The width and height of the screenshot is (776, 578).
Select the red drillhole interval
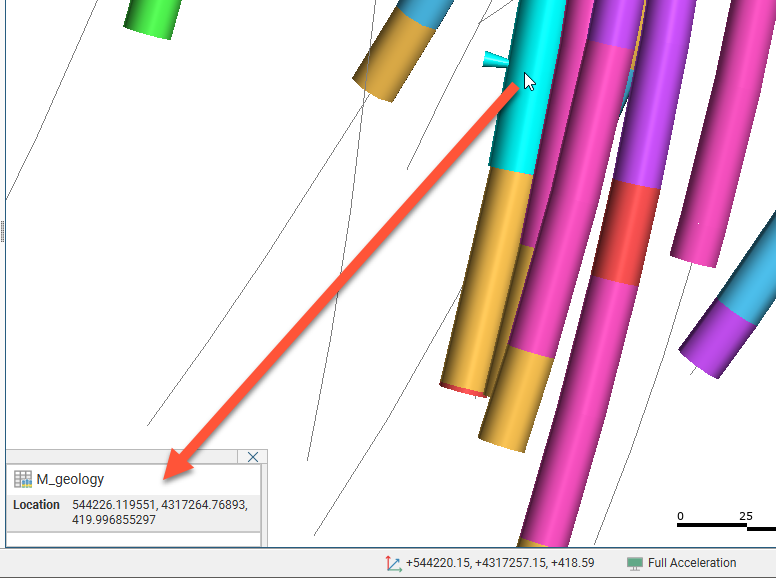coord(626,233)
